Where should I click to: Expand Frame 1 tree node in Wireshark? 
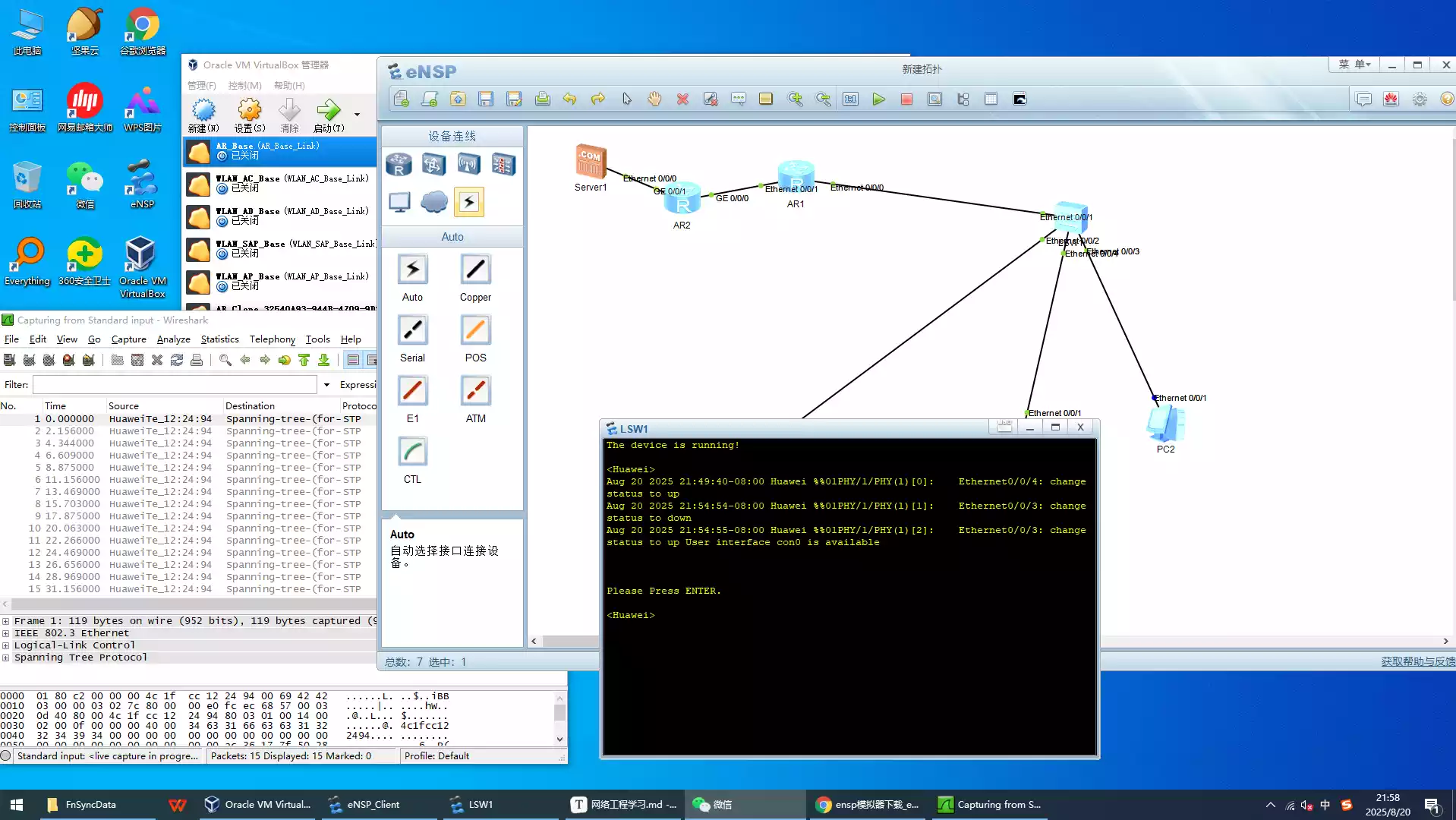tap(6, 621)
